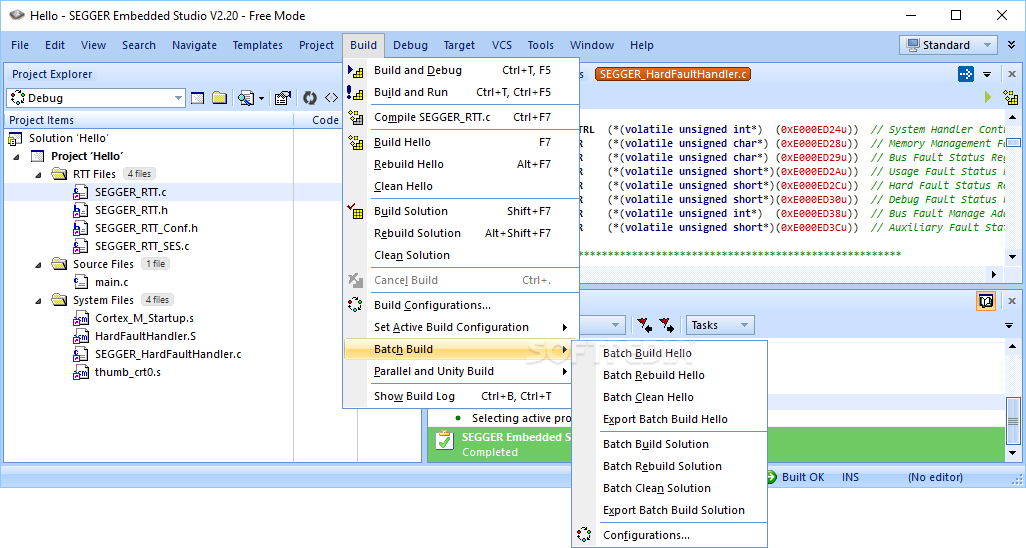Click the Built OK status icon
The width and height of the screenshot is (1026, 548).
(x=771, y=477)
